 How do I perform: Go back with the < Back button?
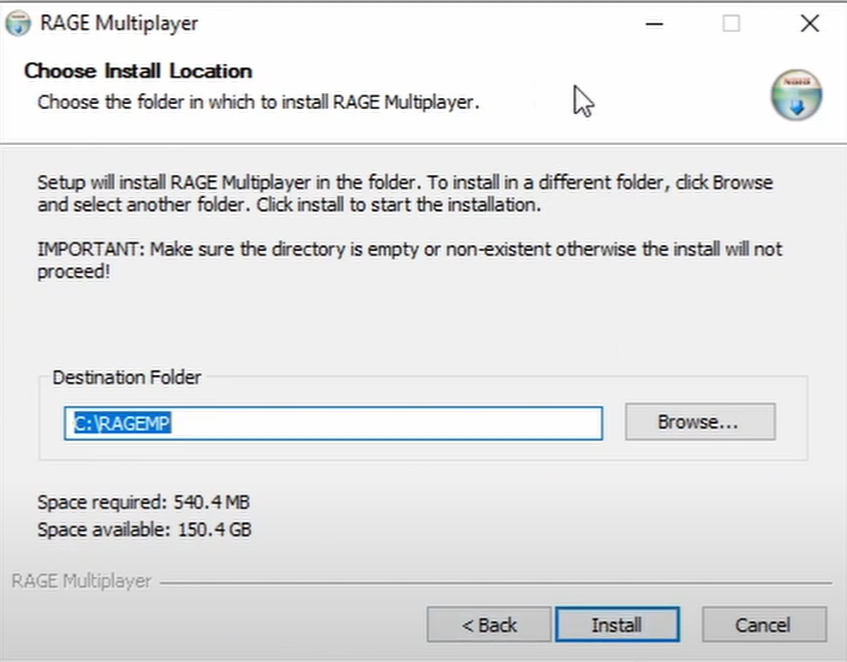[489, 625]
